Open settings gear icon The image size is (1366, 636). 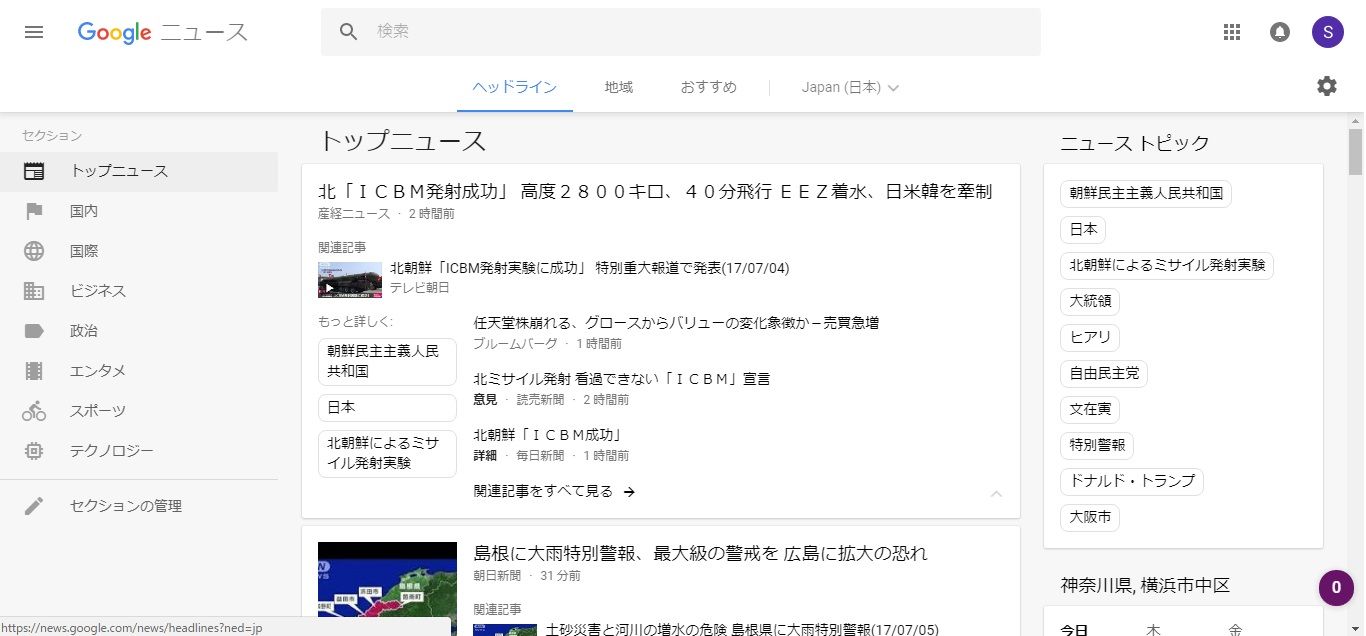tap(1327, 86)
